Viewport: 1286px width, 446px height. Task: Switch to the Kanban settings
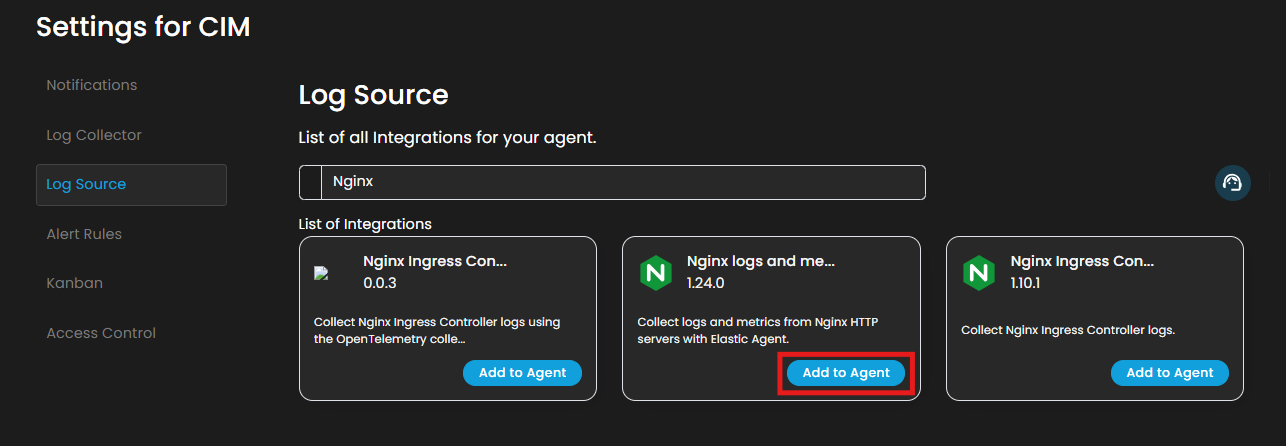pyautogui.click(x=75, y=283)
